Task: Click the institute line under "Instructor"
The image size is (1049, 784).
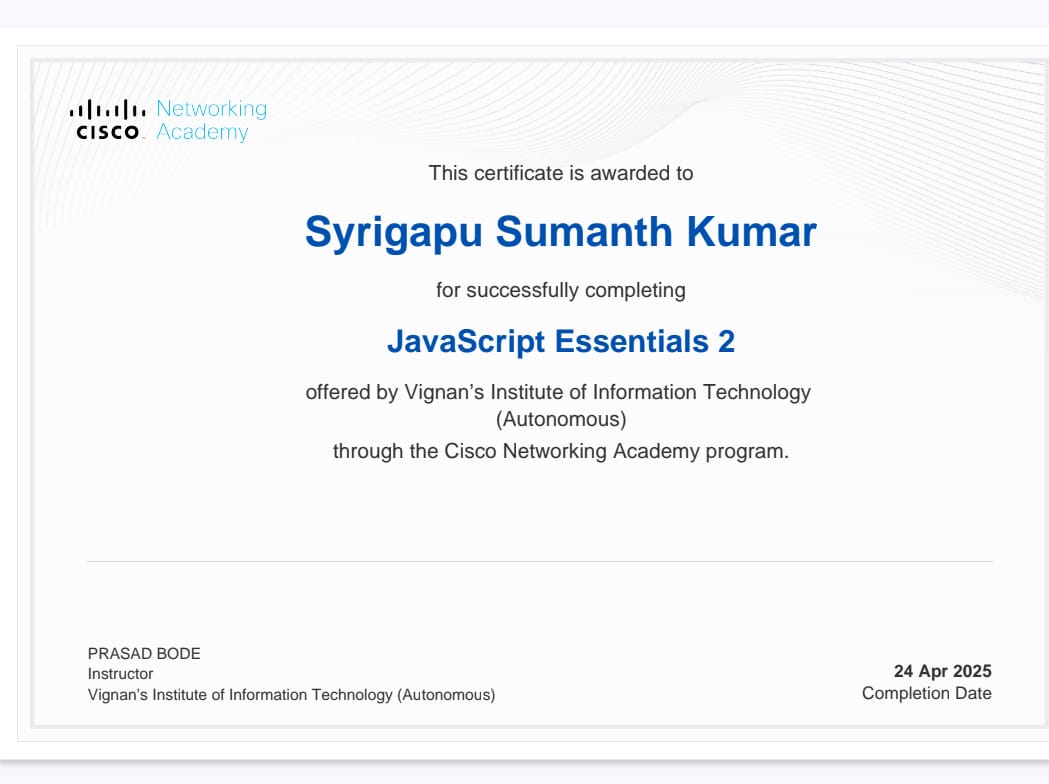Action: (292, 695)
